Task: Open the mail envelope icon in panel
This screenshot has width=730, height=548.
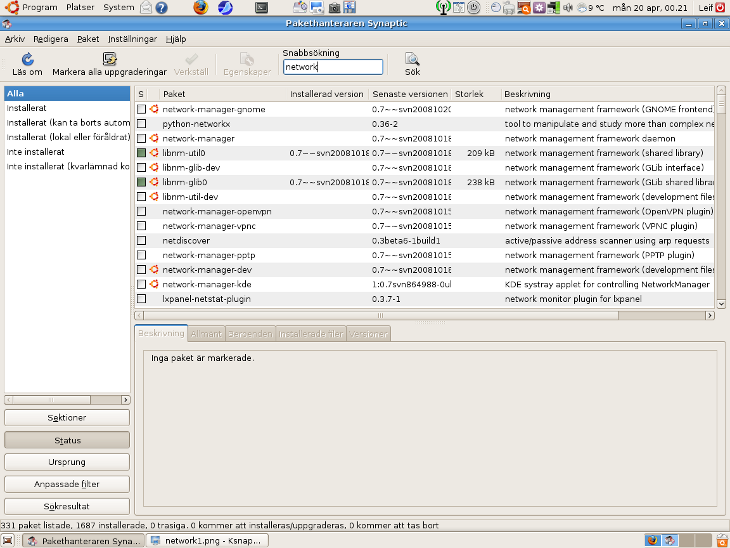Action: [x=146, y=8]
